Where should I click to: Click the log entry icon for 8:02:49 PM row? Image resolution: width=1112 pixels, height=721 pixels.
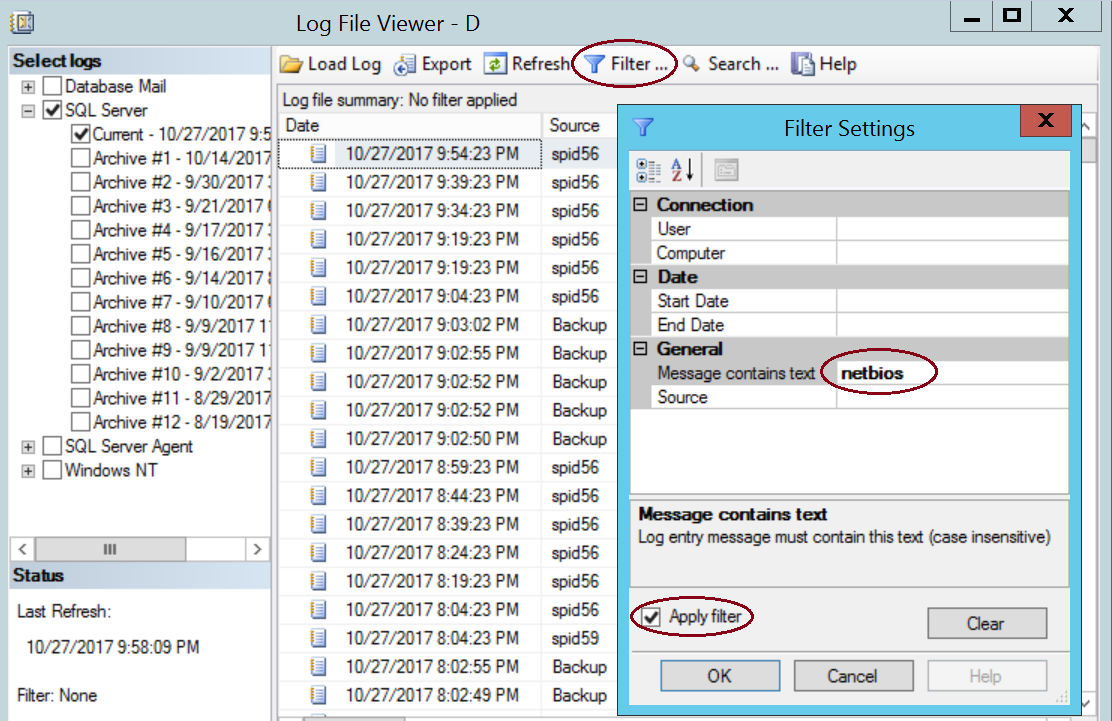318,695
